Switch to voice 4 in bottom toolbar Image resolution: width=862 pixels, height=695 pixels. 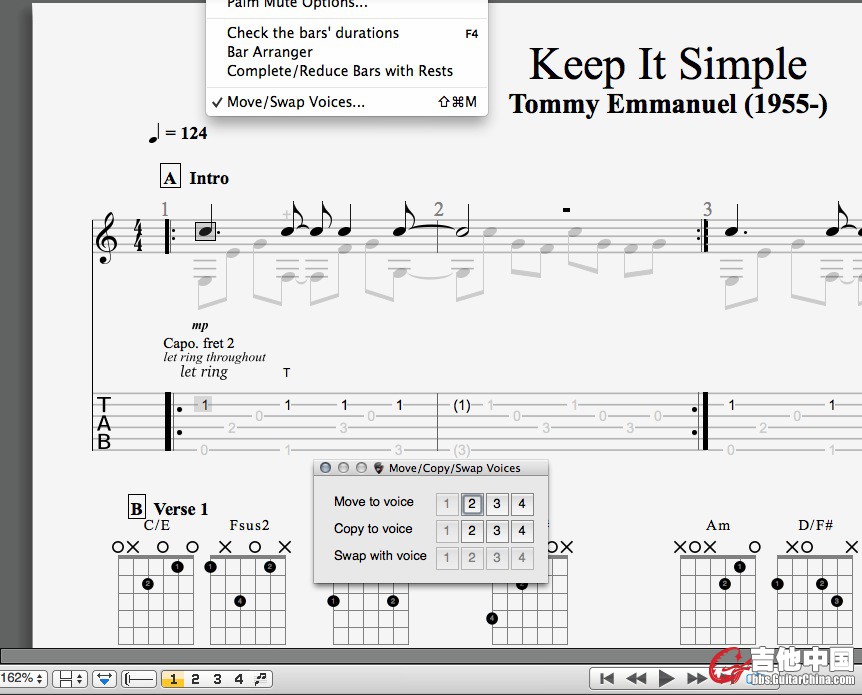(239, 679)
